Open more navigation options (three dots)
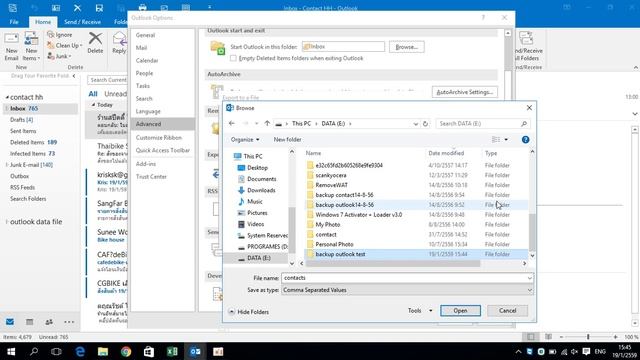Screen dimensions: 640x360 click(69, 322)
